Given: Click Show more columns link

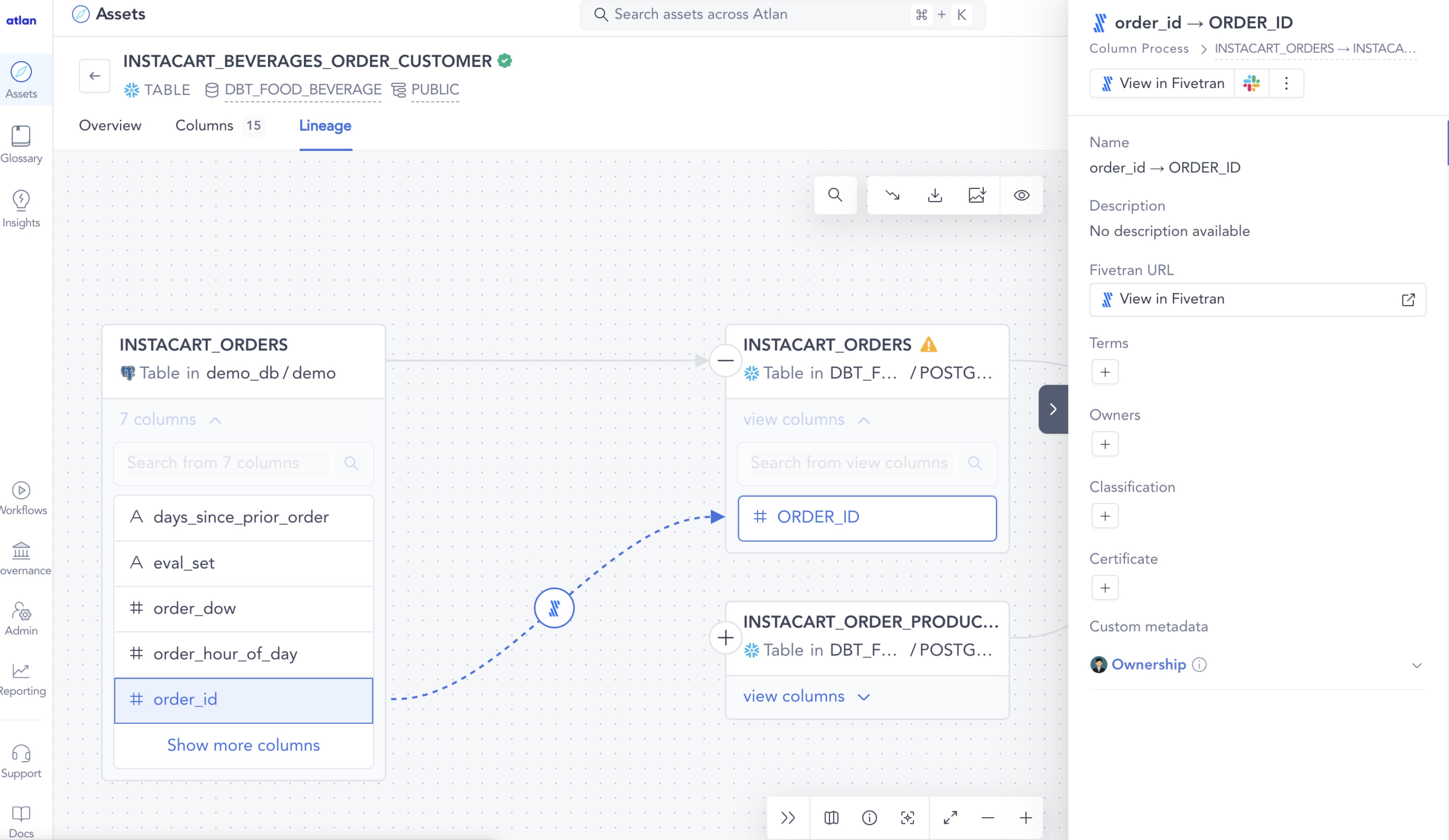Looking at the screenshot, I should click(x=243, y=745).
